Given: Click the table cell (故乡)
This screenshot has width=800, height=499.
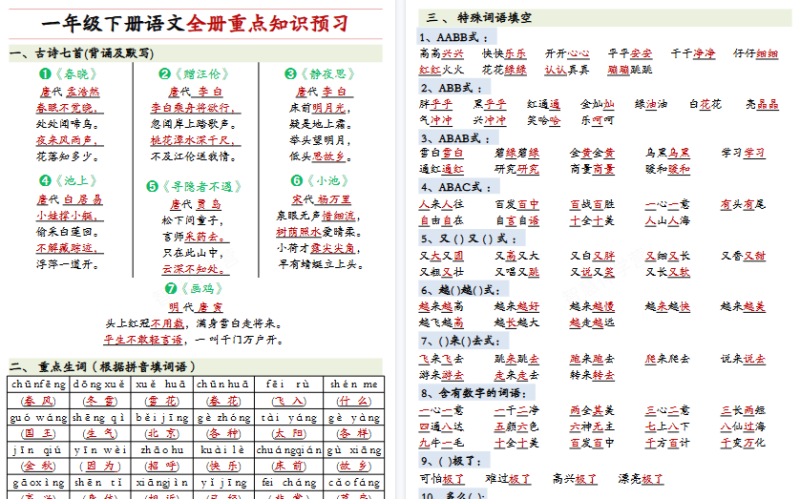Looking at the screenshot, I should [354, 466].
